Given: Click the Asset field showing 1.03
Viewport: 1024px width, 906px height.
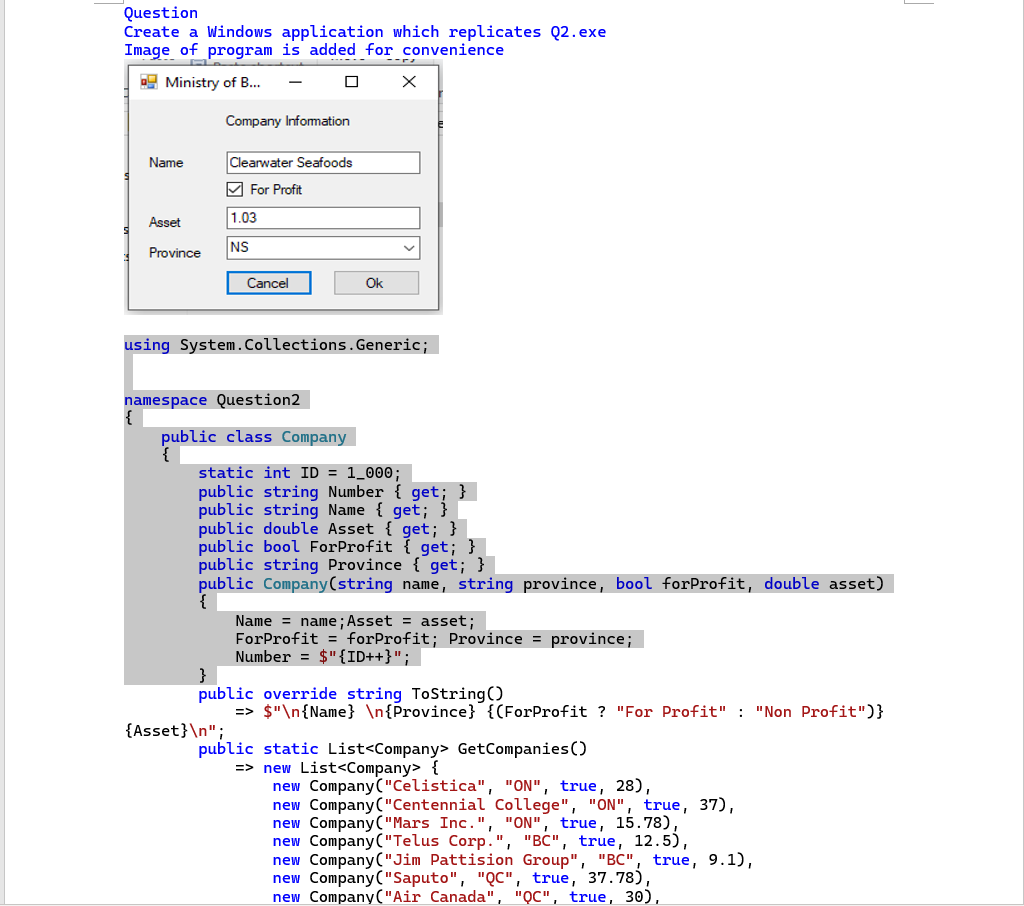Looking at the screenshot, I should coord(323,218).
